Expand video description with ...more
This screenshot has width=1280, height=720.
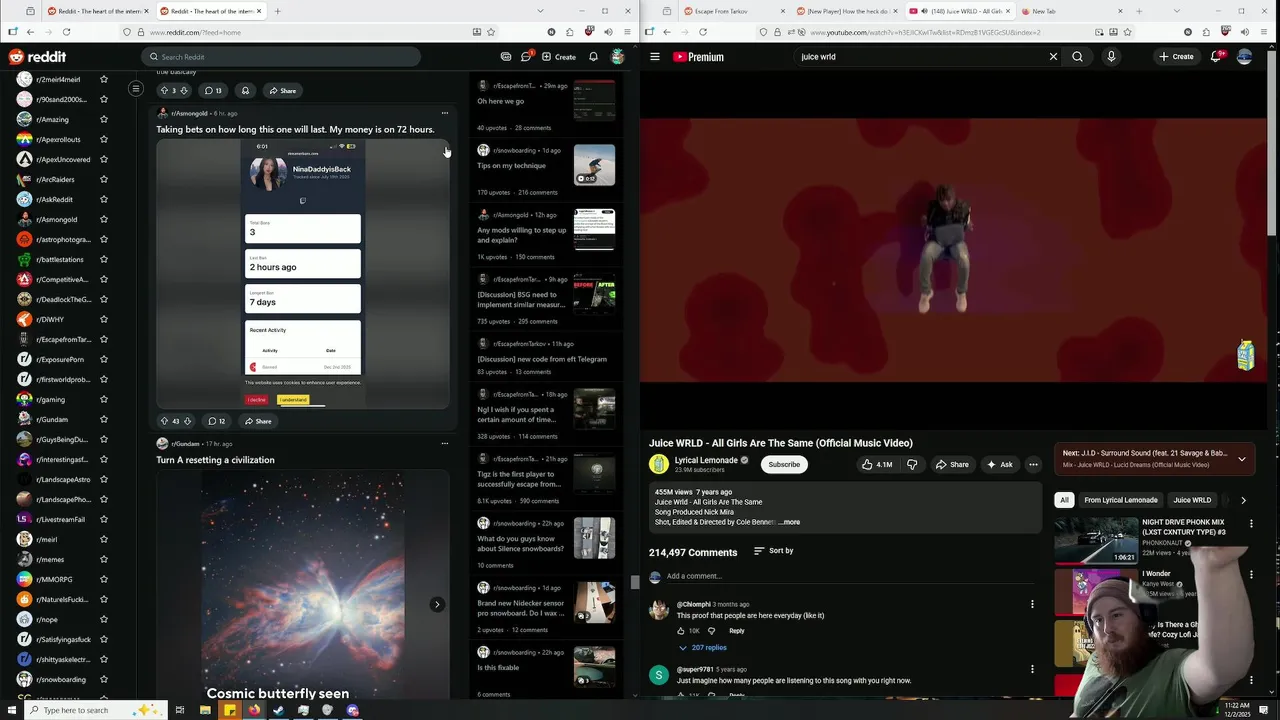click(x=789, y=522)
